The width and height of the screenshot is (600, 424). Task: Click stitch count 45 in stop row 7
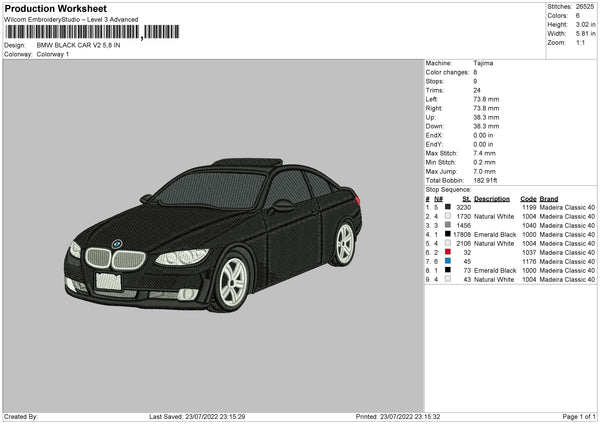pos(467,262)
